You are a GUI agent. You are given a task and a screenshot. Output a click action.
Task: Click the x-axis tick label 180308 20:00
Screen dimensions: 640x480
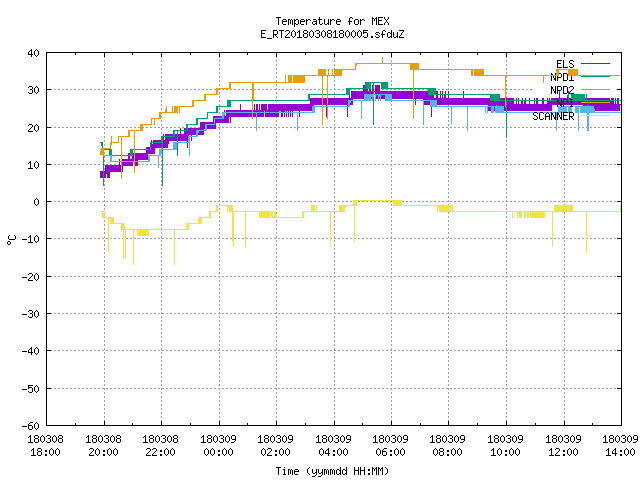pyautogui.click(x=103, y=446)
